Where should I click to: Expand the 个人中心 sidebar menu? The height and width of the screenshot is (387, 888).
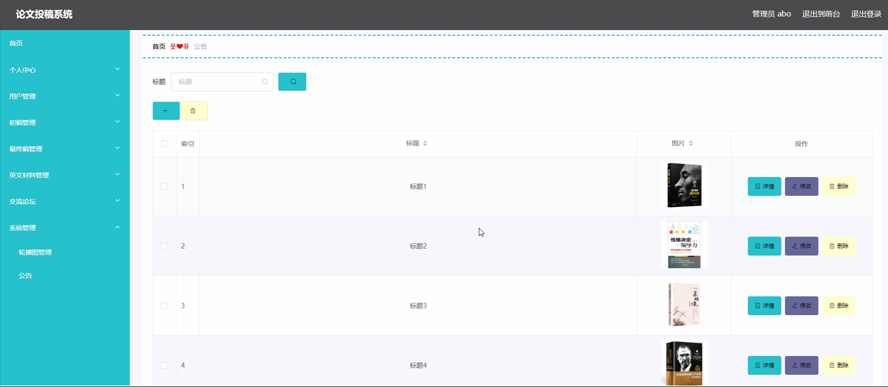pyautogui.click(x=65, y=70)
